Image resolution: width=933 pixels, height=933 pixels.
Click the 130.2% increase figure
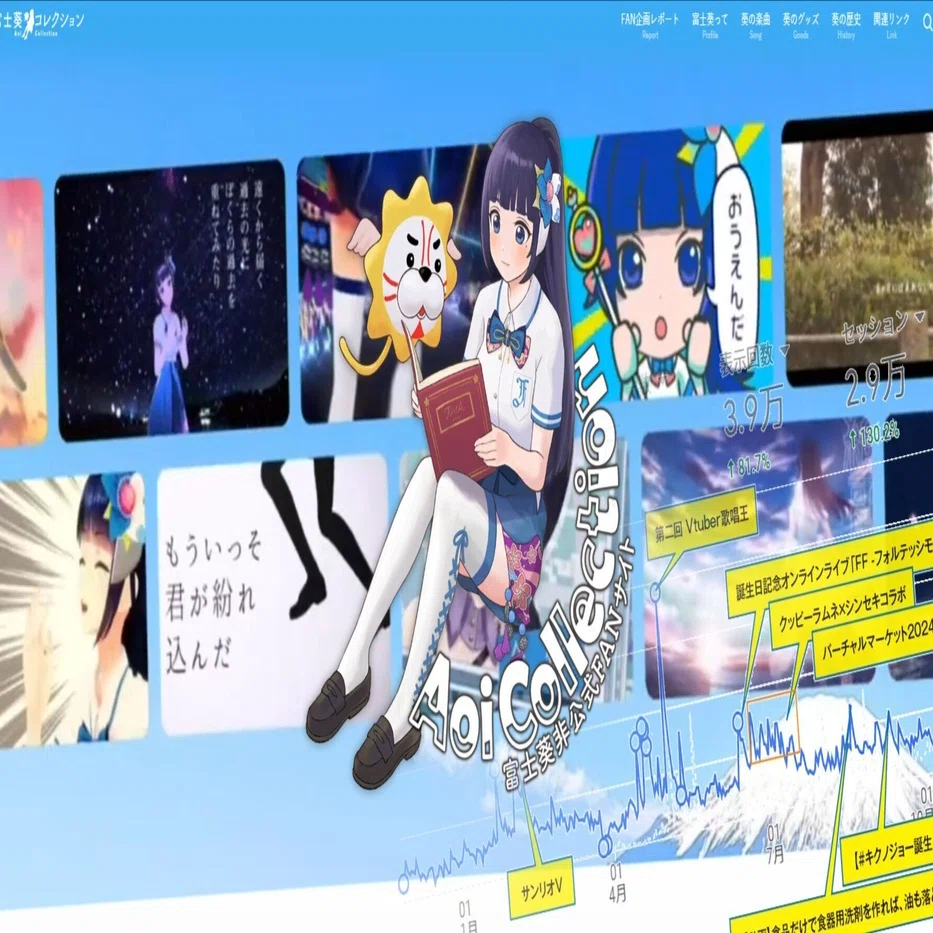coord(875,436)
